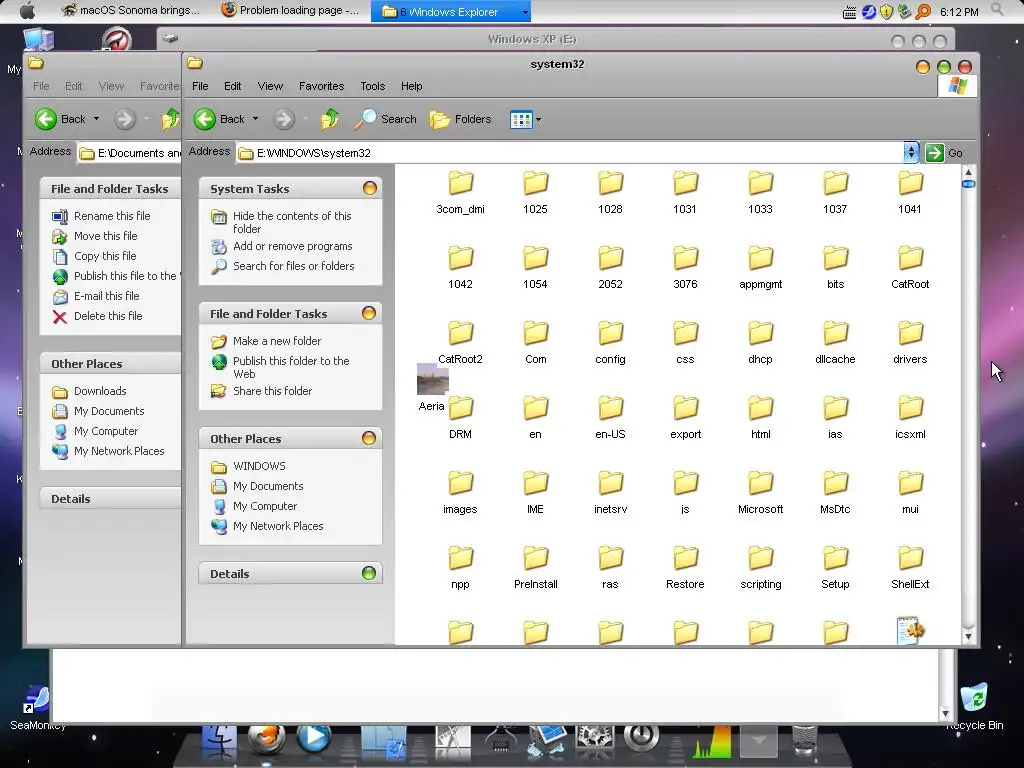1024x768 pixels.
Task: Click the Aeria thumbnail image
Action: [432, 379]
